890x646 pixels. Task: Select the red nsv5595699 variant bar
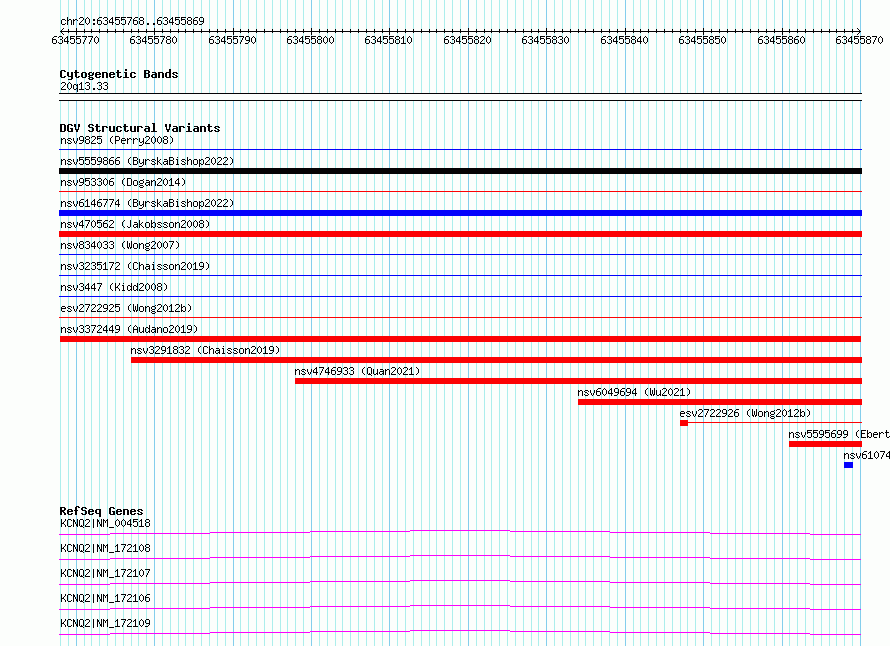tap(825, 444)
